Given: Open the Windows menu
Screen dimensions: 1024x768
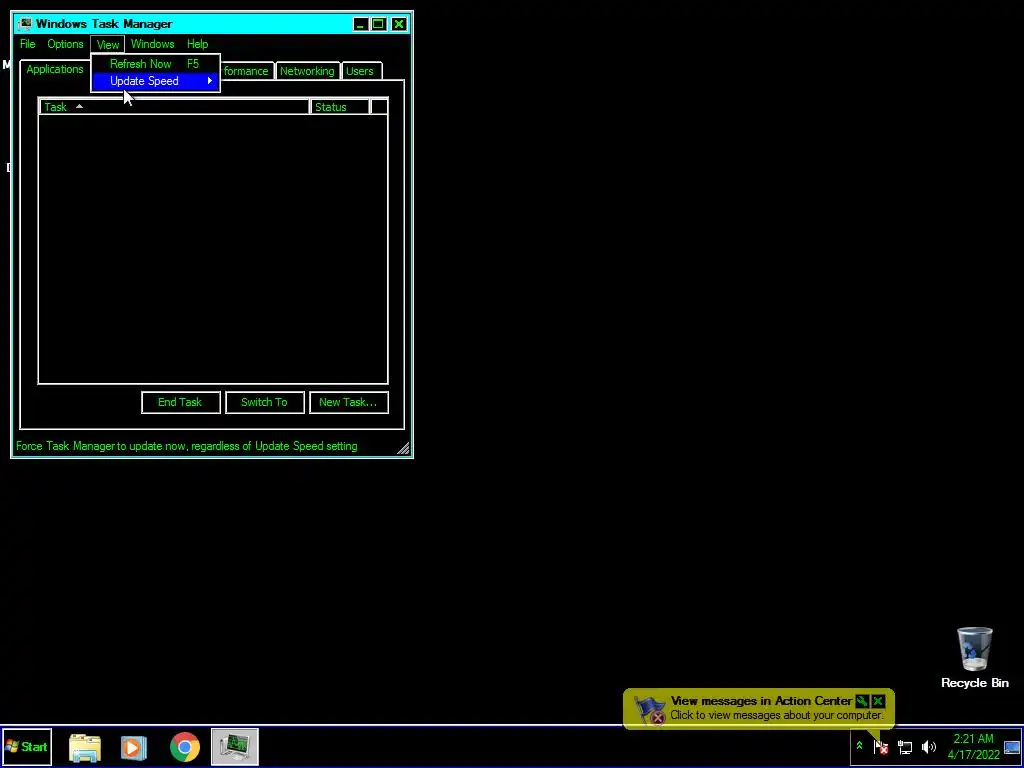Looking at the screenshot, I should [x=152, y=44].
